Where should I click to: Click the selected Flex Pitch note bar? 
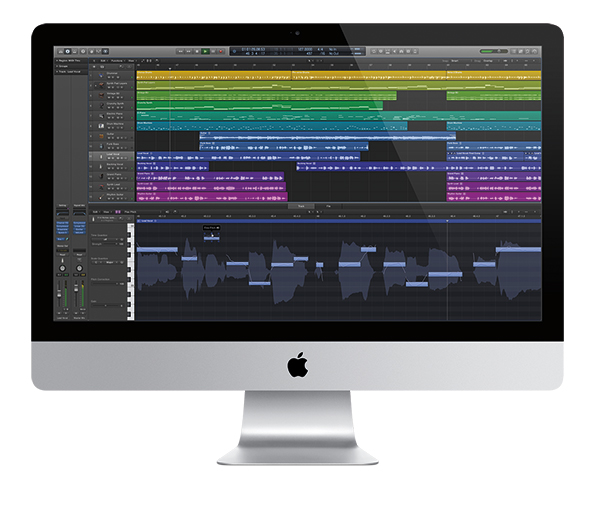pyautogui.click(x=212, y=239)
